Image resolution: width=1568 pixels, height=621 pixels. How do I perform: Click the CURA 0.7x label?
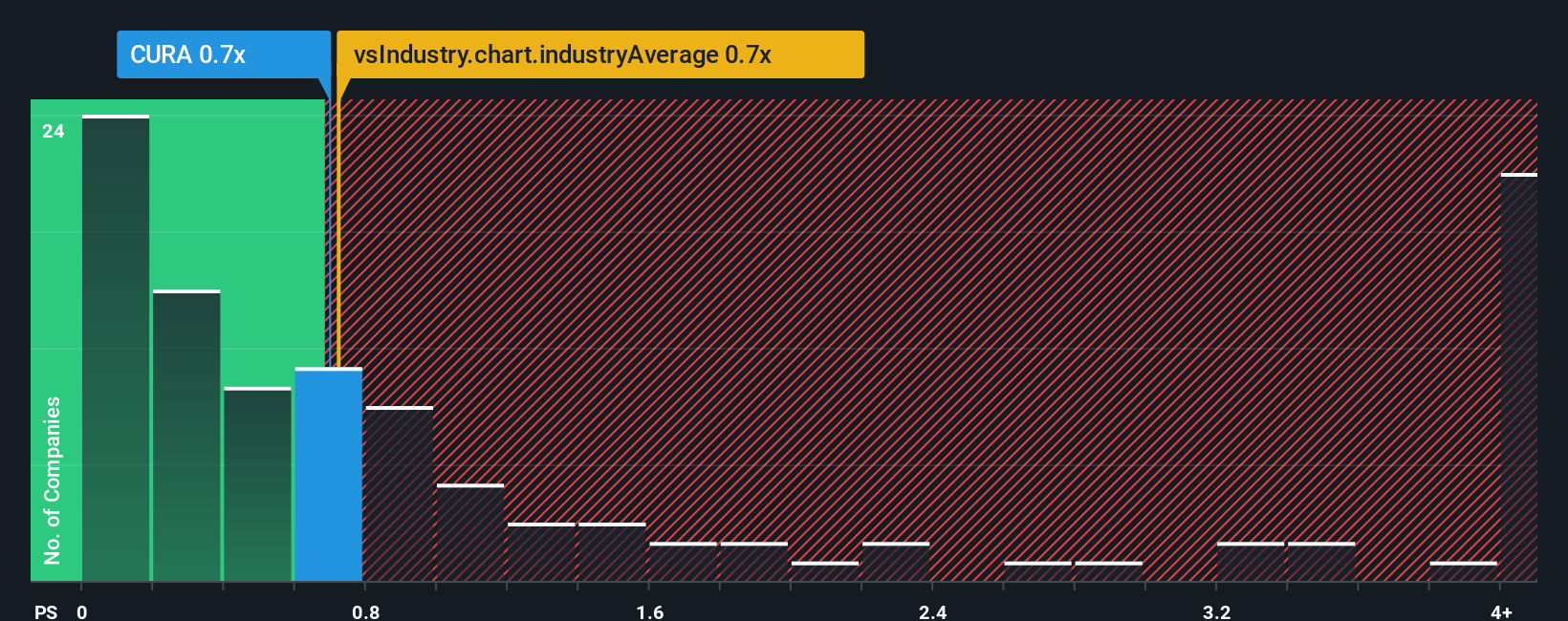[x=224, y=54]
